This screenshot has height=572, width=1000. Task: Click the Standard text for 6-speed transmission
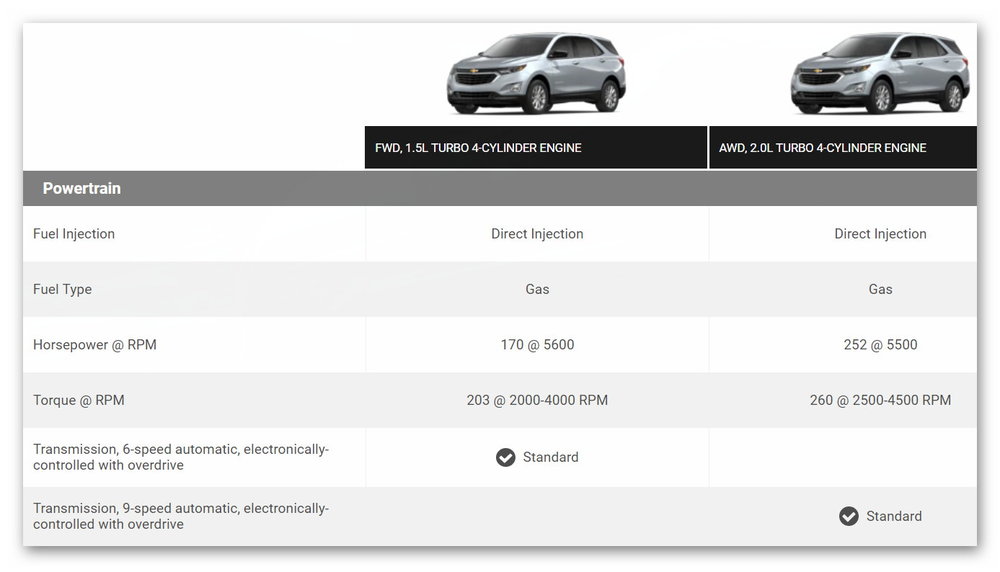[x=551, y=457]
